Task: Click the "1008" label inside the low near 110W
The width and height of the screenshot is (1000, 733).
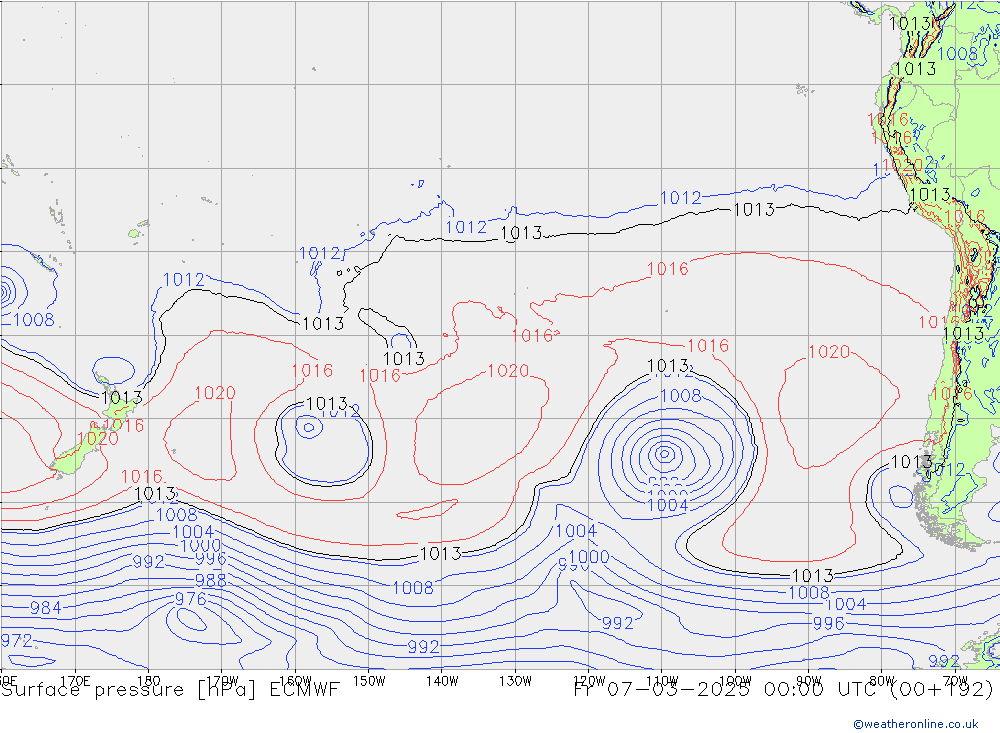Action: (680, 396)
